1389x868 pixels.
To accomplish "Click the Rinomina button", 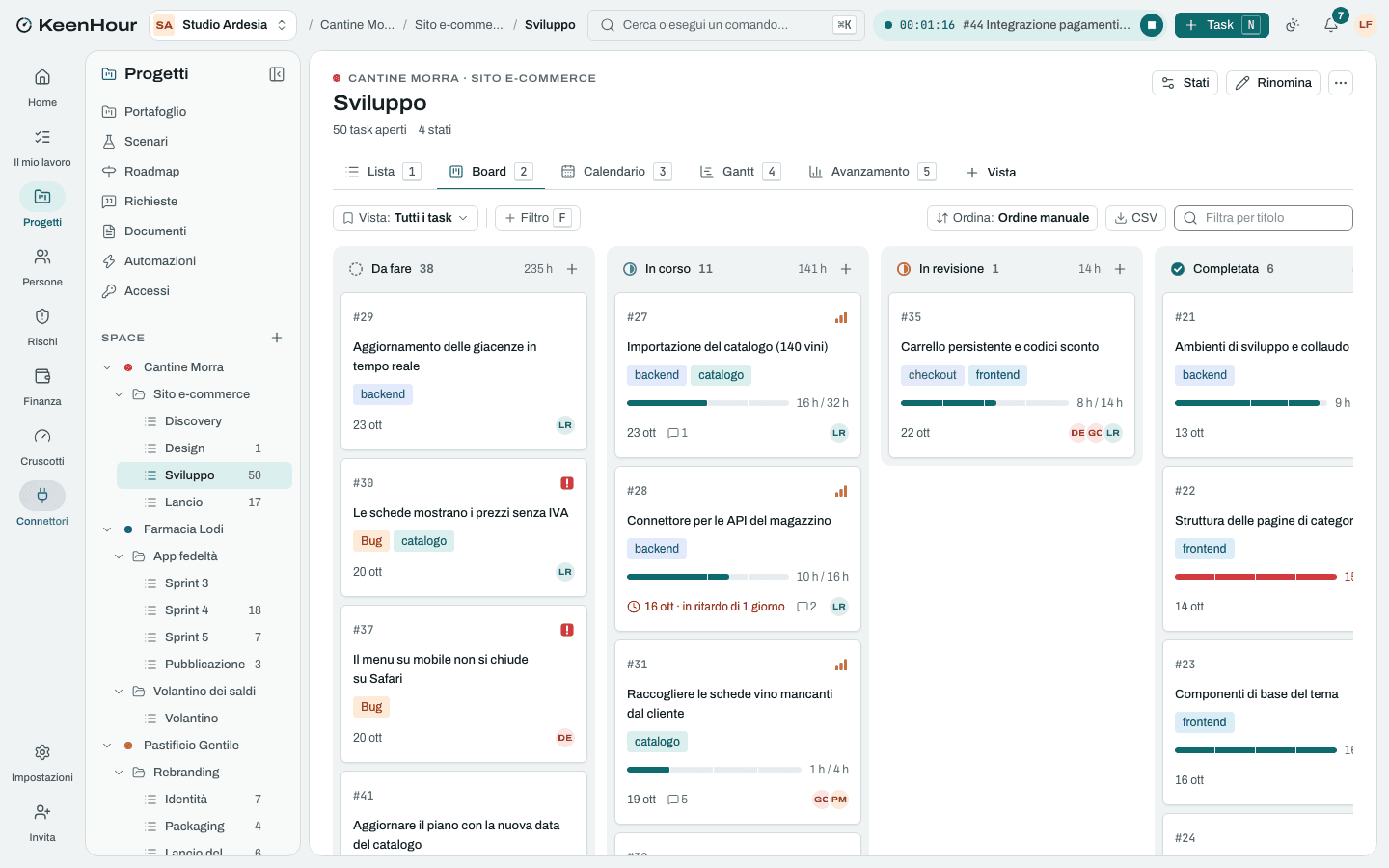I will click(x=1273, y=83).
